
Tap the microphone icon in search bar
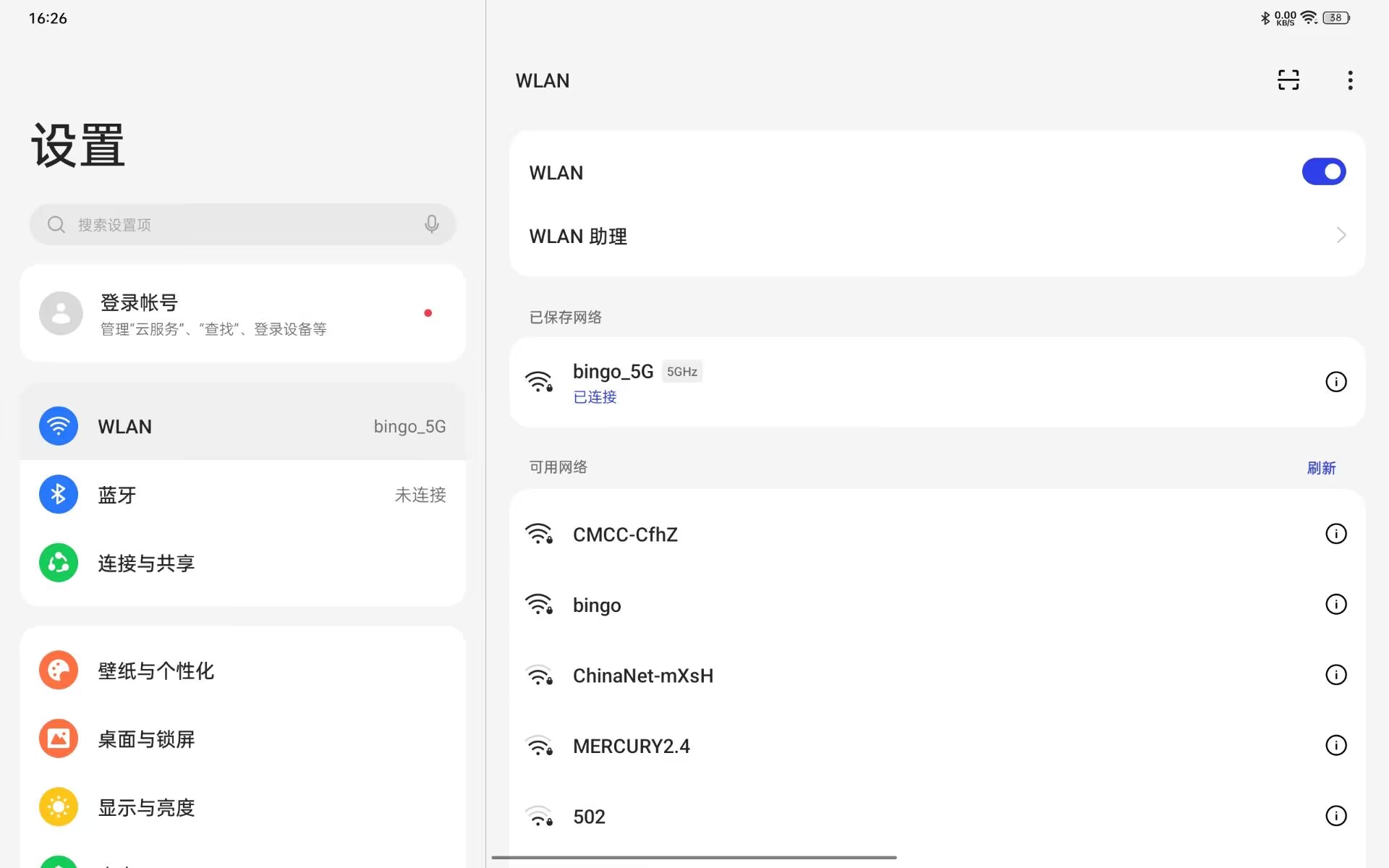[x=431, y=224]
